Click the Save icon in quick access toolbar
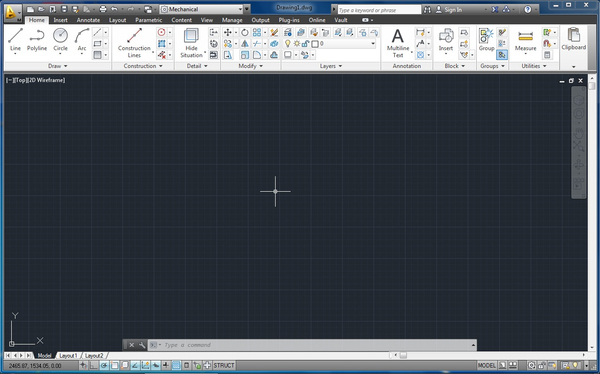The width and height of the screenshot is (600, 374). 64,9
